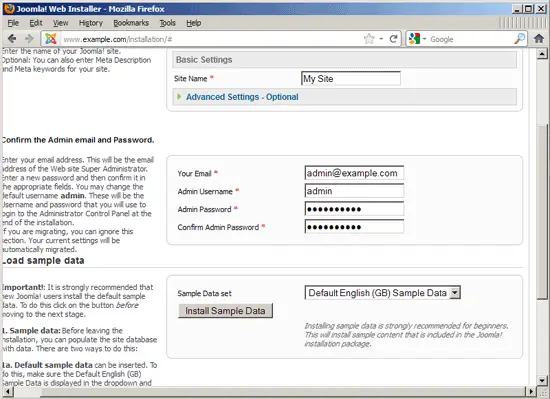The height and width of the screenshot is (399, 550).
Task: Click the horizontal scrollbar right arrow
Action: (x=531, y=391)
